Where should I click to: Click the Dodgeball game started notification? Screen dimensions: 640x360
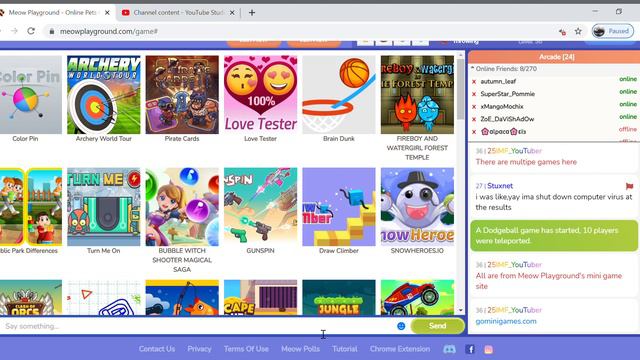pos(553,236)
